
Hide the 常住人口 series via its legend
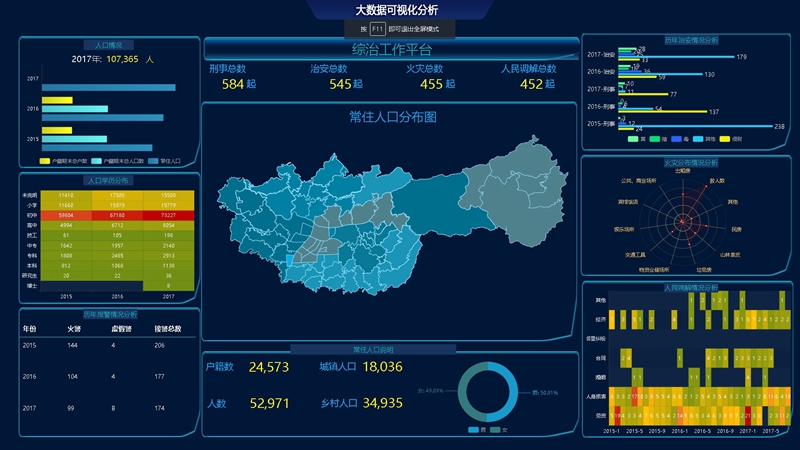point(152,160)
